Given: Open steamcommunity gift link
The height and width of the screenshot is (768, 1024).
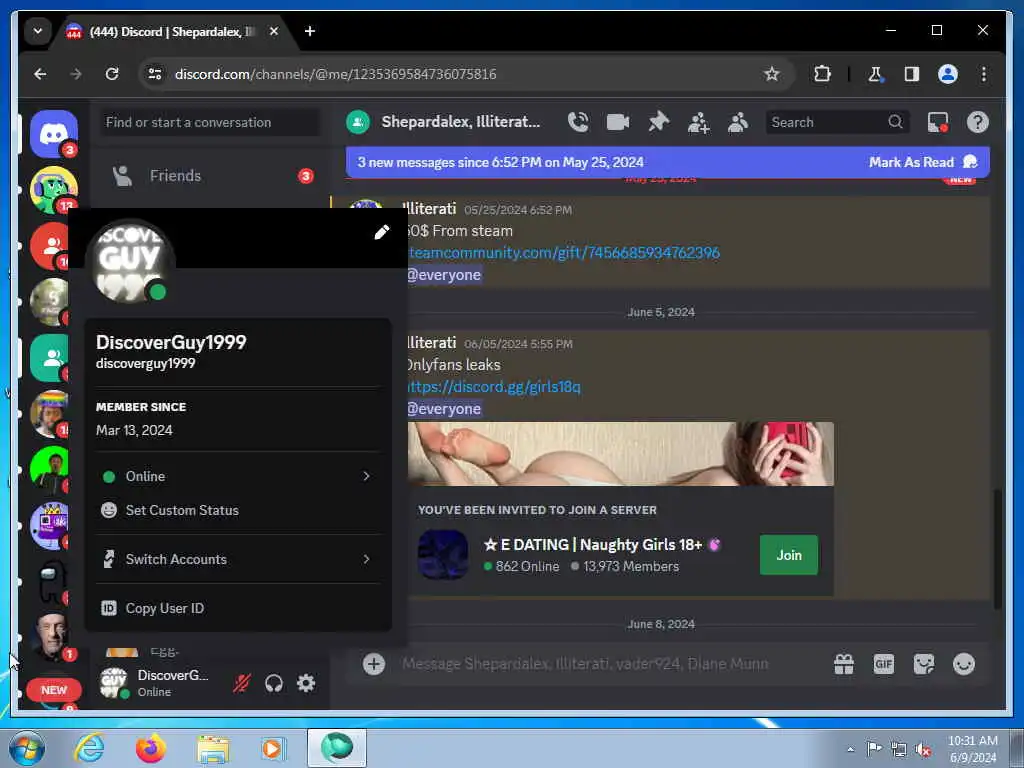Looking at the screenshot, I should (563, 253).
